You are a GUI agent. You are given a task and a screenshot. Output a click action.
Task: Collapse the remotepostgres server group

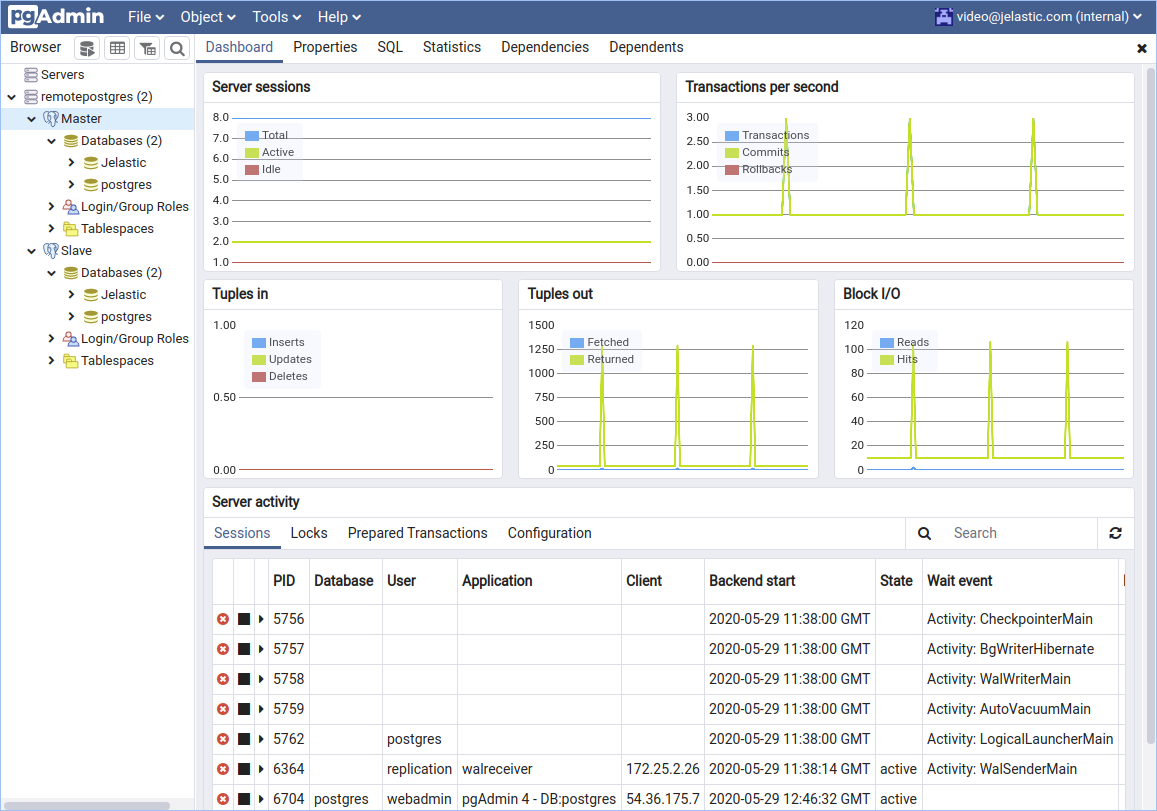12,97
